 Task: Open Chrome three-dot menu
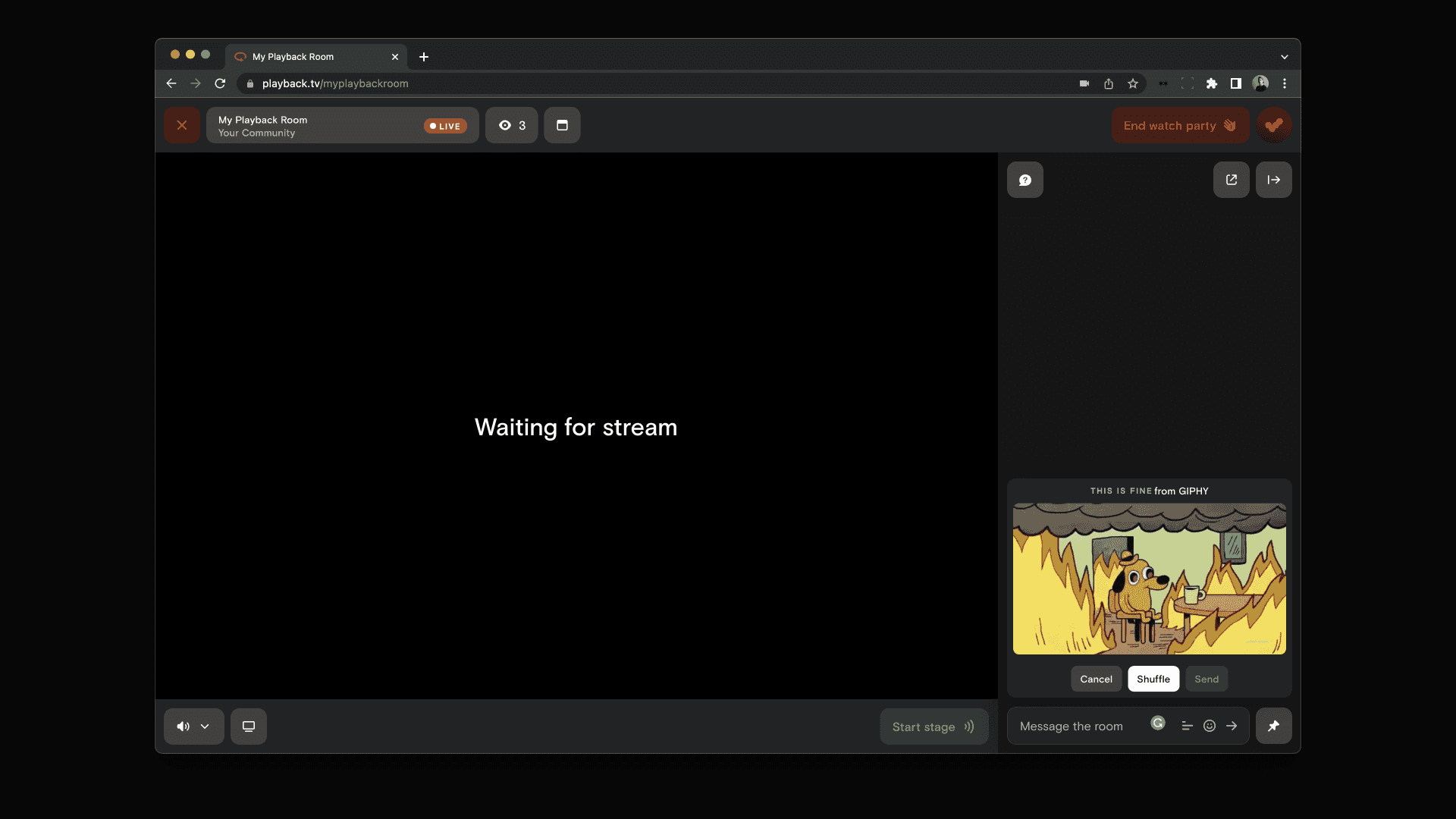[x=1285, y=83]
